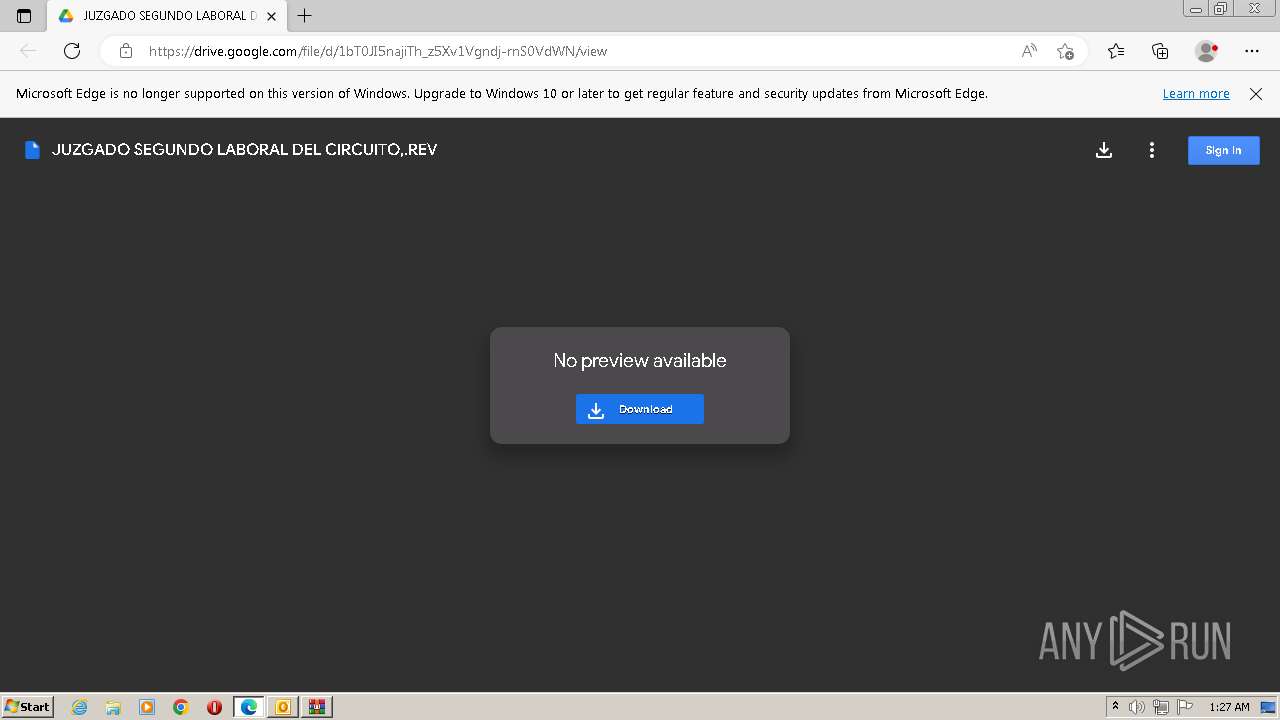The width and height of the screenshot is (1280, 720).
Task: Click the file name JUZGADO SEGUNDO LABORAL DEL CIRCUITO,.REV
Action: (244, 150)
